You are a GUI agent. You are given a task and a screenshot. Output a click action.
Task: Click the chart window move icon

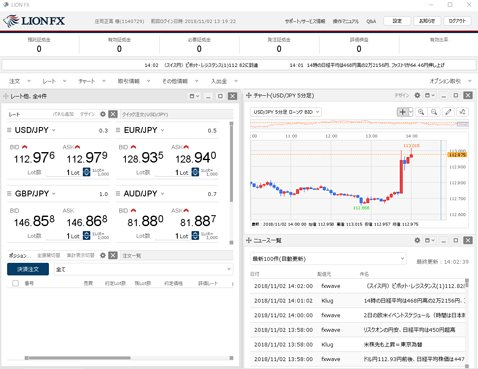pyautogui.click(x=249, y=96)
